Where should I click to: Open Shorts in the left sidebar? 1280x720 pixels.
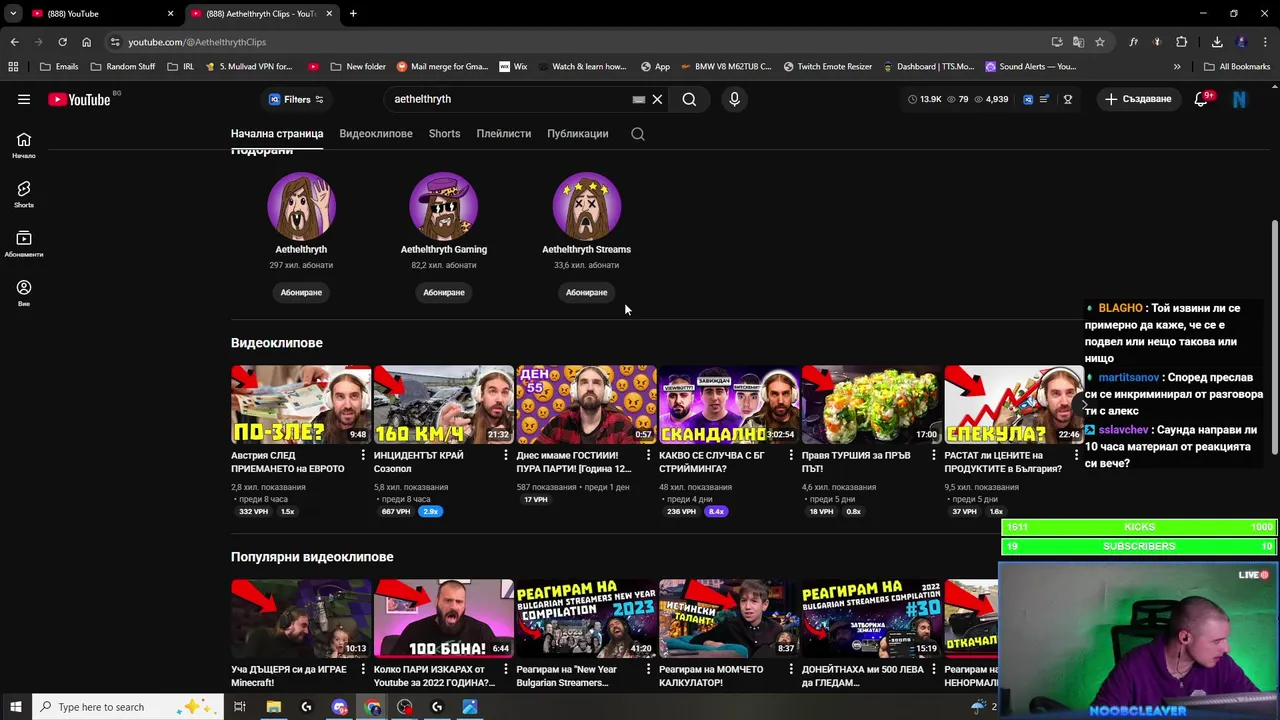click(24, 194)
